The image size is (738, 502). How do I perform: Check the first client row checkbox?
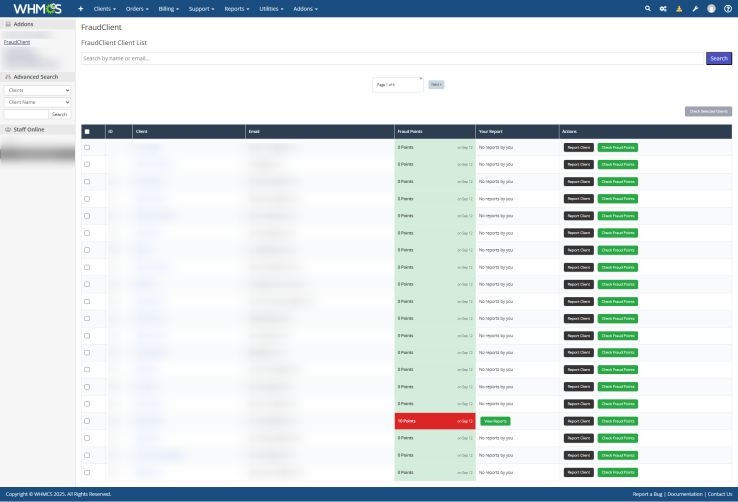(87, 147)
